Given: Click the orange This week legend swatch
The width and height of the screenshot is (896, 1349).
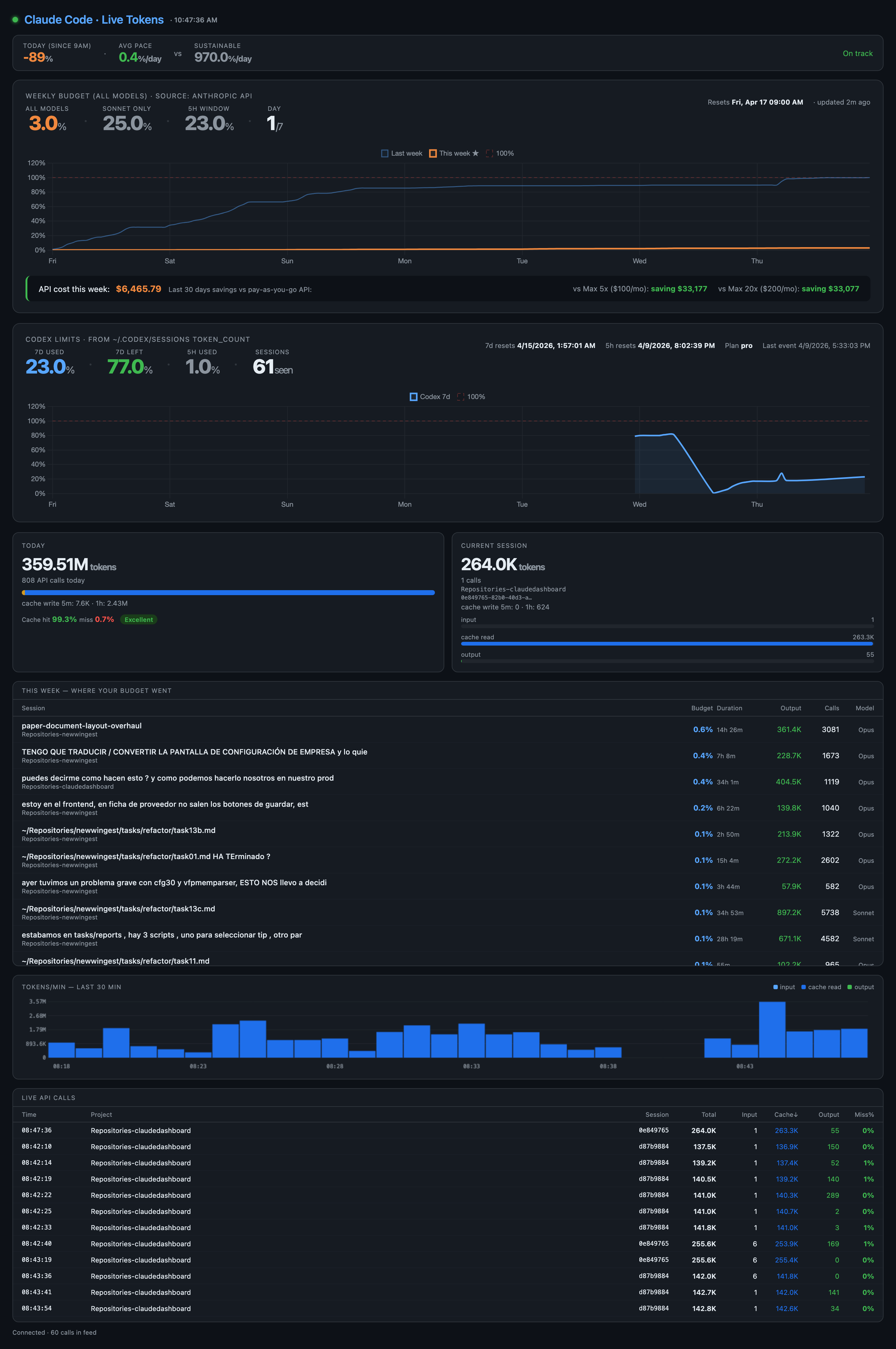Looking at the screenshot, I should [x=434, y=153].
